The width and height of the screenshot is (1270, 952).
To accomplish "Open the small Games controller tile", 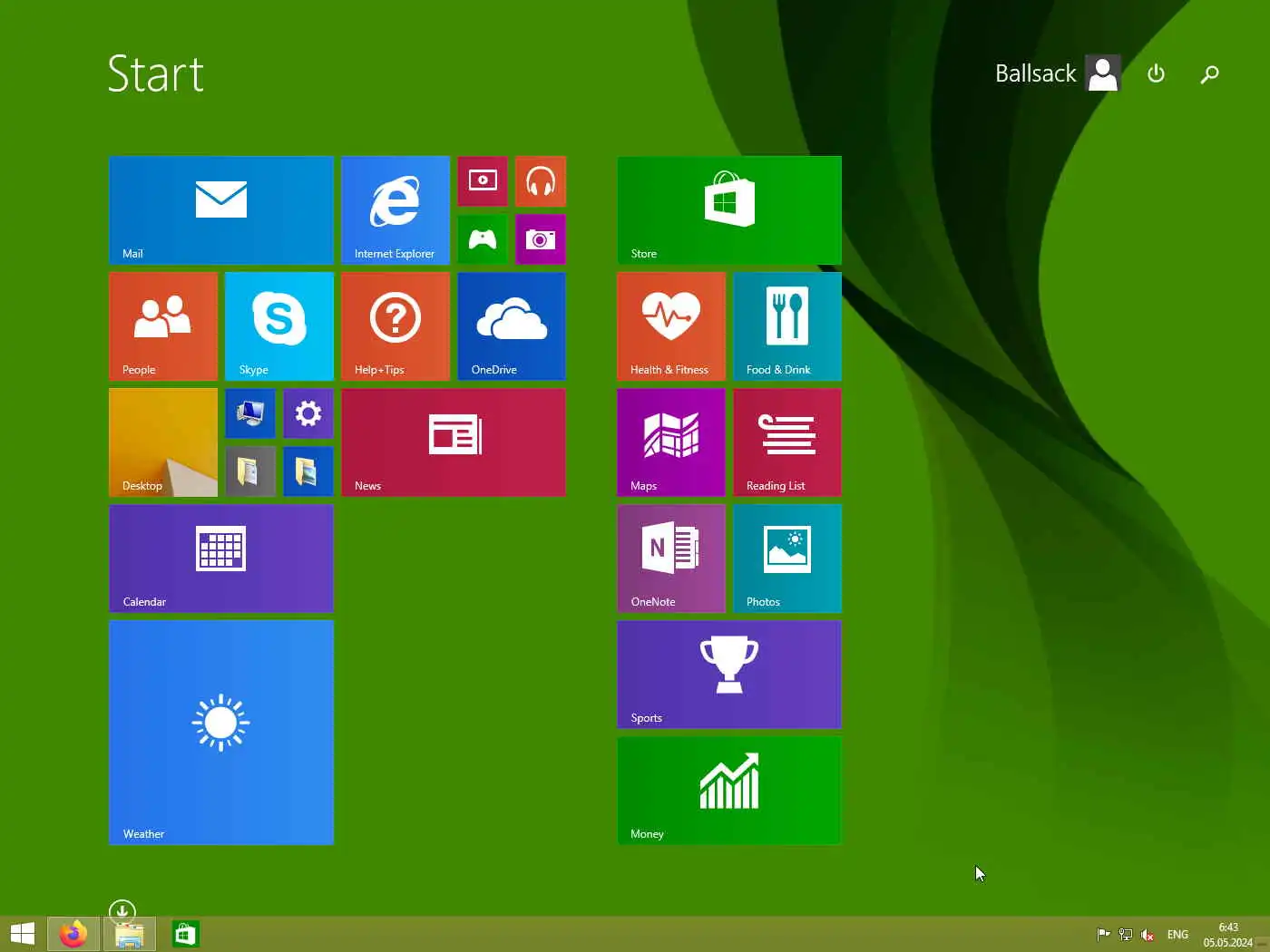I will point(483,239).
